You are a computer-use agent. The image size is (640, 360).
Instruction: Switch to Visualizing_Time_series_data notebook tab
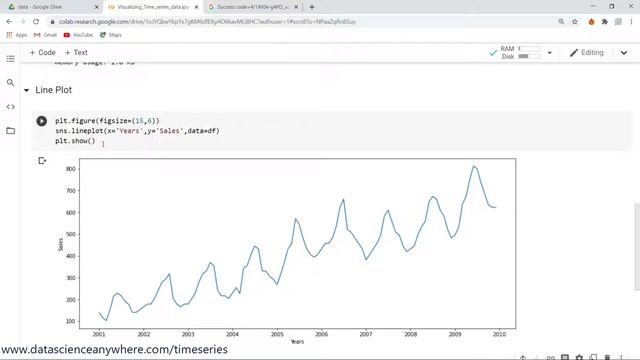click(153, 7)
